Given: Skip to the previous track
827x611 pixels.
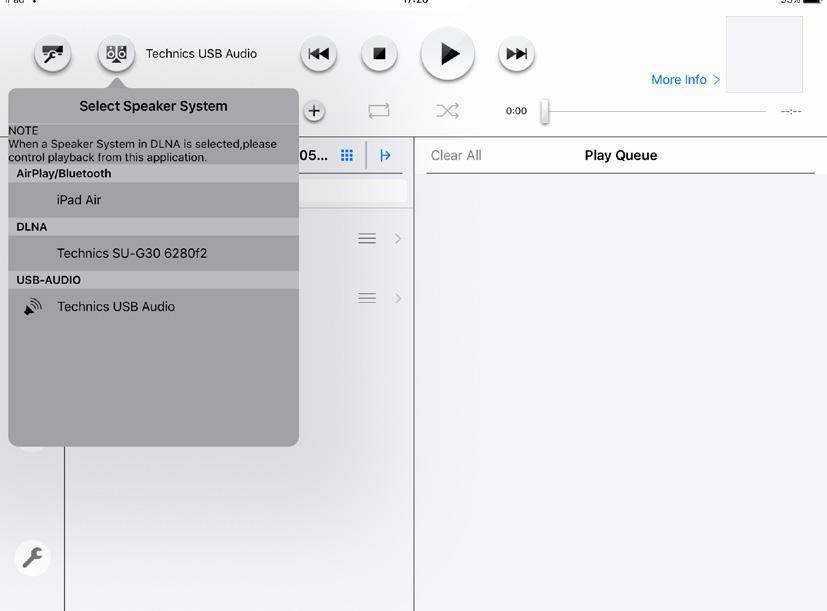Looking at the screenshot, I should 319,54.
